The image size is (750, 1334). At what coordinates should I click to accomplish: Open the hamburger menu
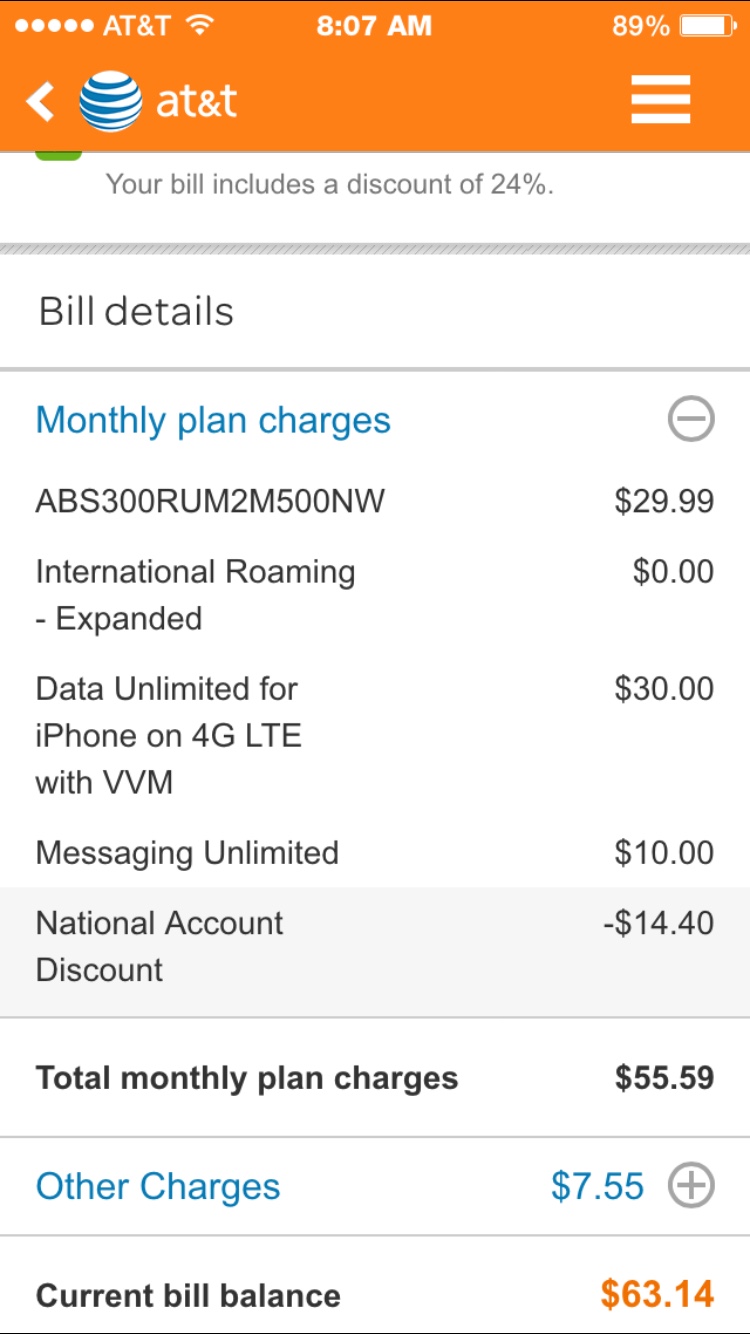pos(660,100)
